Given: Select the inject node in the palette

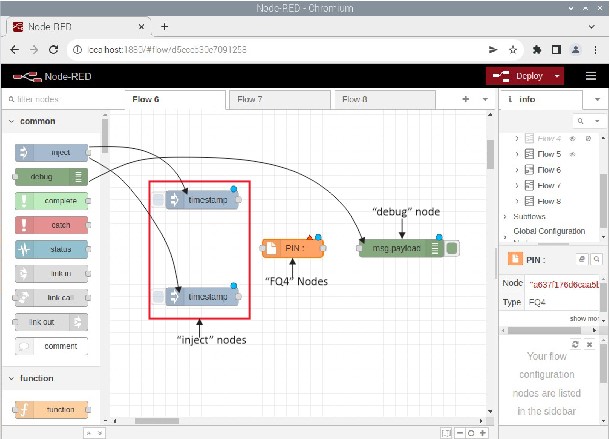Looking at the screenshot, I should tap(51, 153).
